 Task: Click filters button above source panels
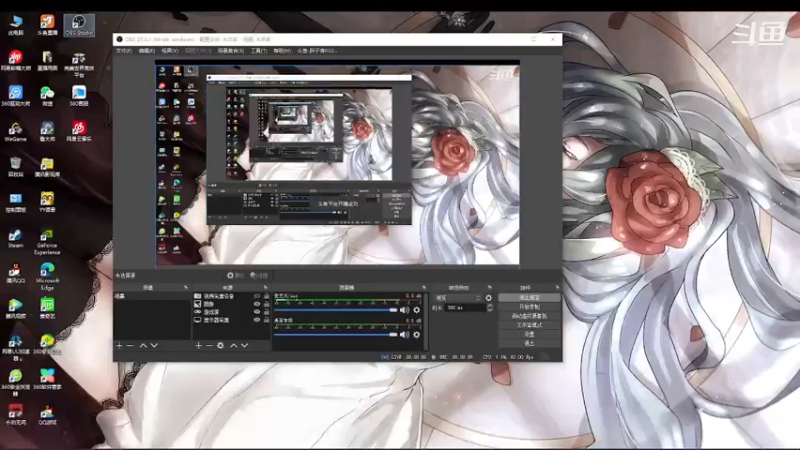(x=259, y=276)
